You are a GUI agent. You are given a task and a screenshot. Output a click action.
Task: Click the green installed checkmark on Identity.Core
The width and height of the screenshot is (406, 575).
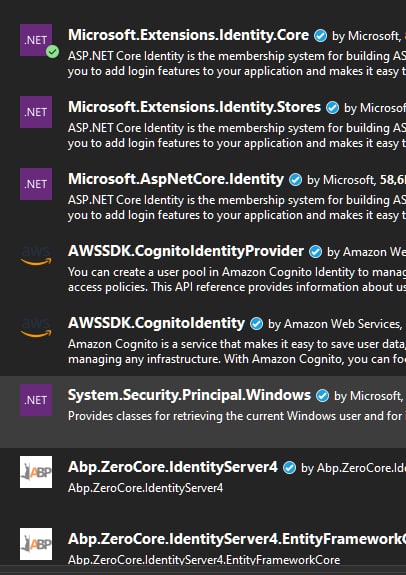coord(52,52)
